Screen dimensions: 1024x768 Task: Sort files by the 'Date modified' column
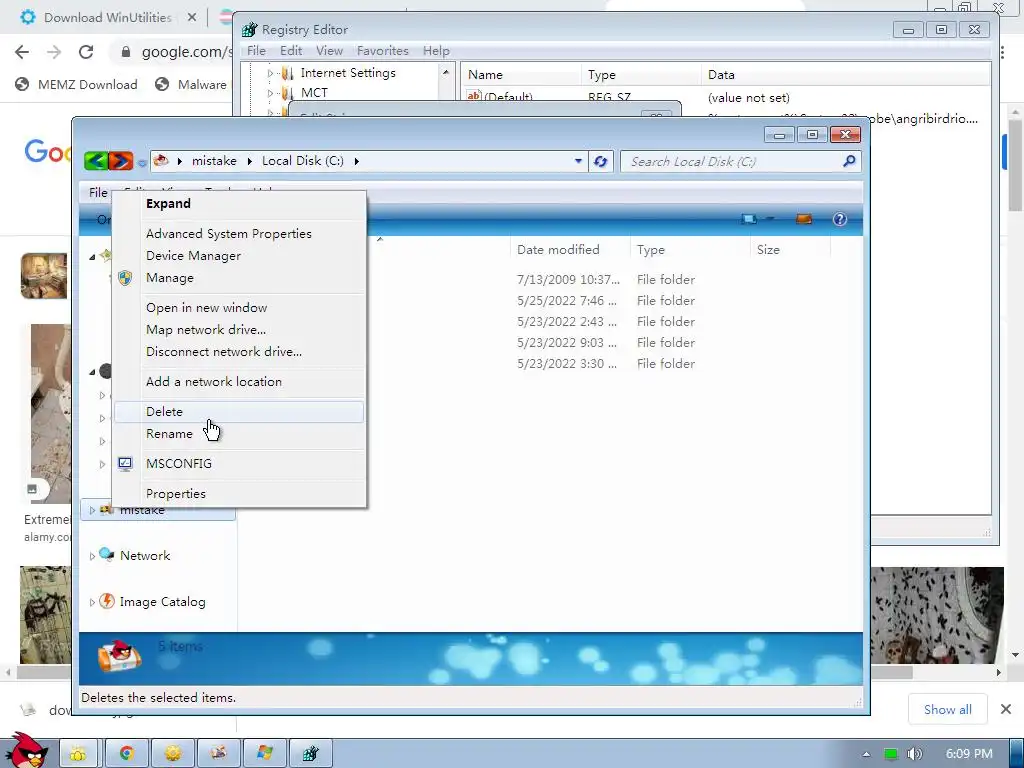point(569,249)
